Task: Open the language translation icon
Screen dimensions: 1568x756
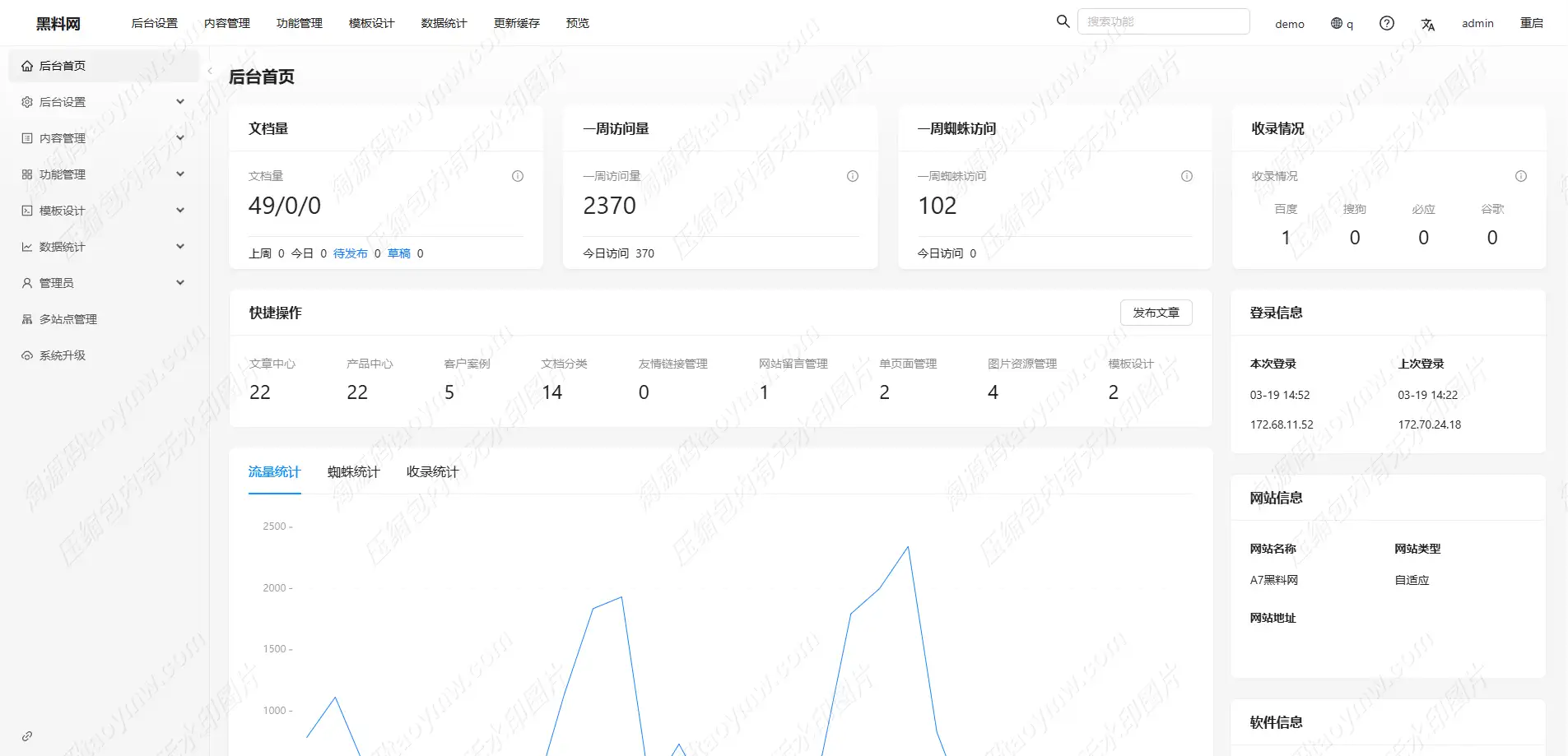Action: (x=1428, y=24)
